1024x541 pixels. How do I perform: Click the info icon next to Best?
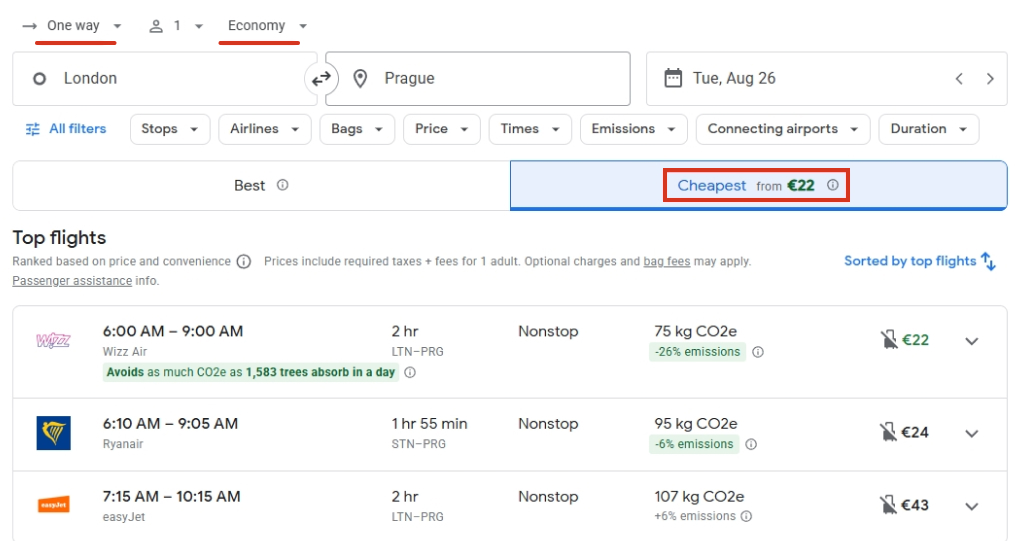pyautogui.click(x=282, y=185)
